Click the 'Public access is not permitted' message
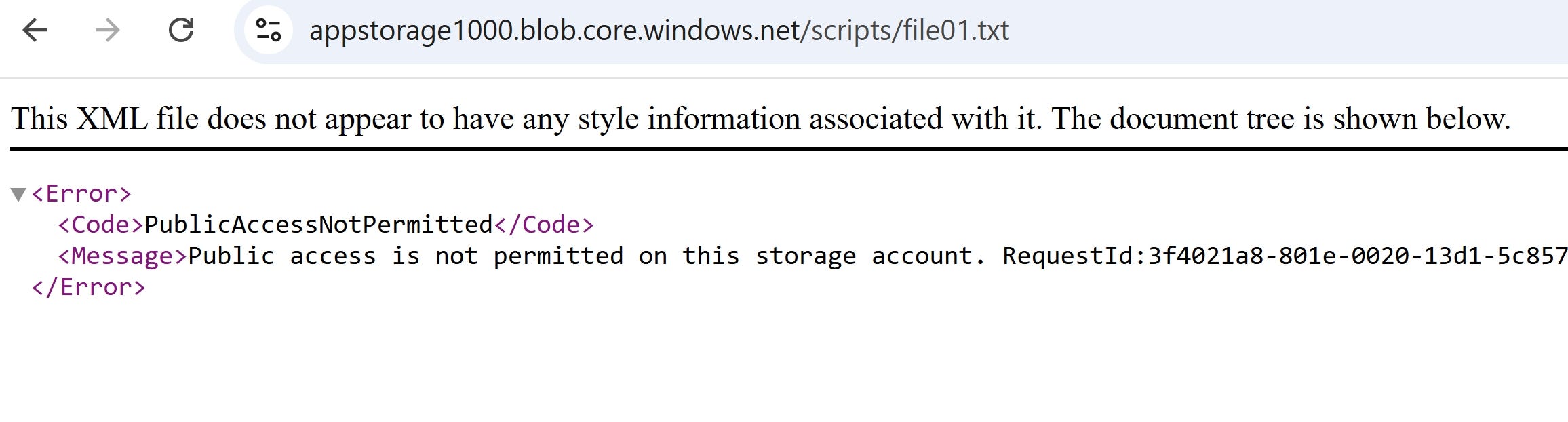1568x422 pixels. coord(406,256)
